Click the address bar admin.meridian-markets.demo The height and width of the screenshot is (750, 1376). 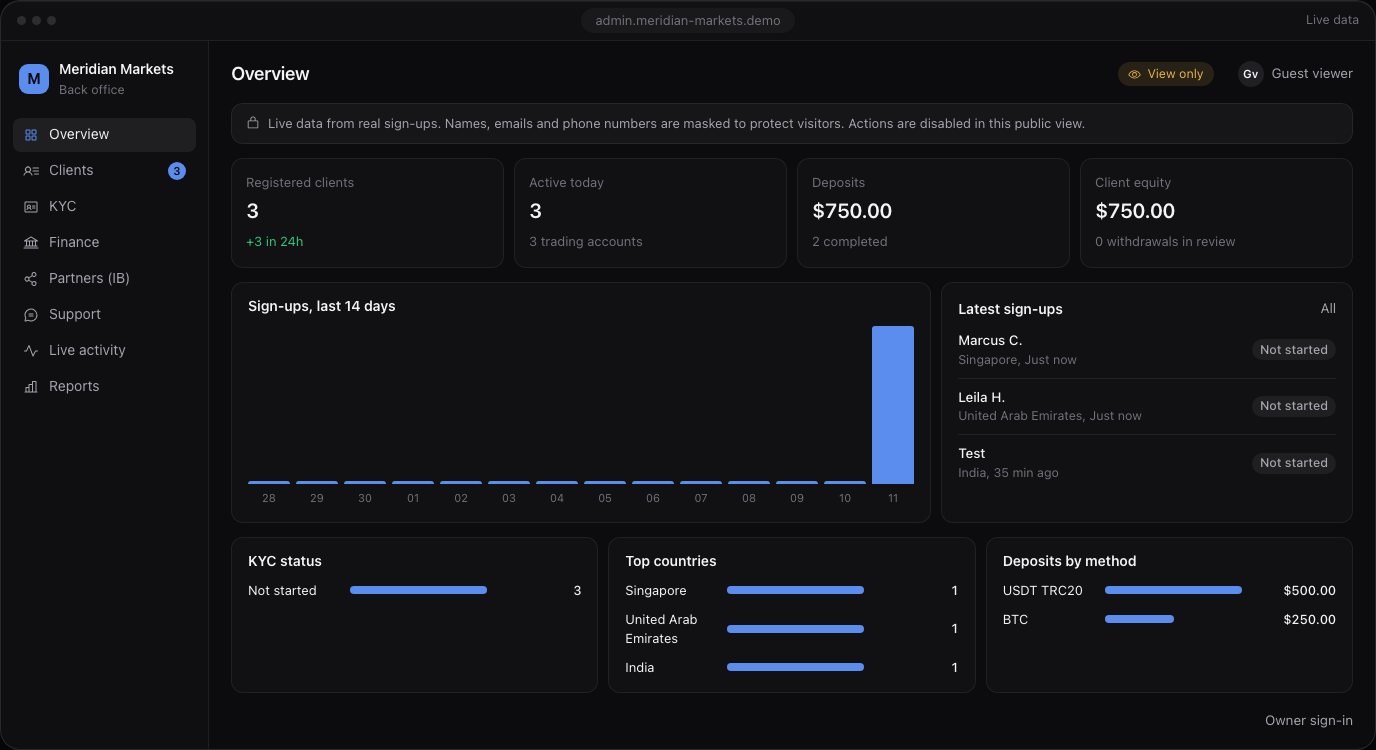(x=688, y=20)
